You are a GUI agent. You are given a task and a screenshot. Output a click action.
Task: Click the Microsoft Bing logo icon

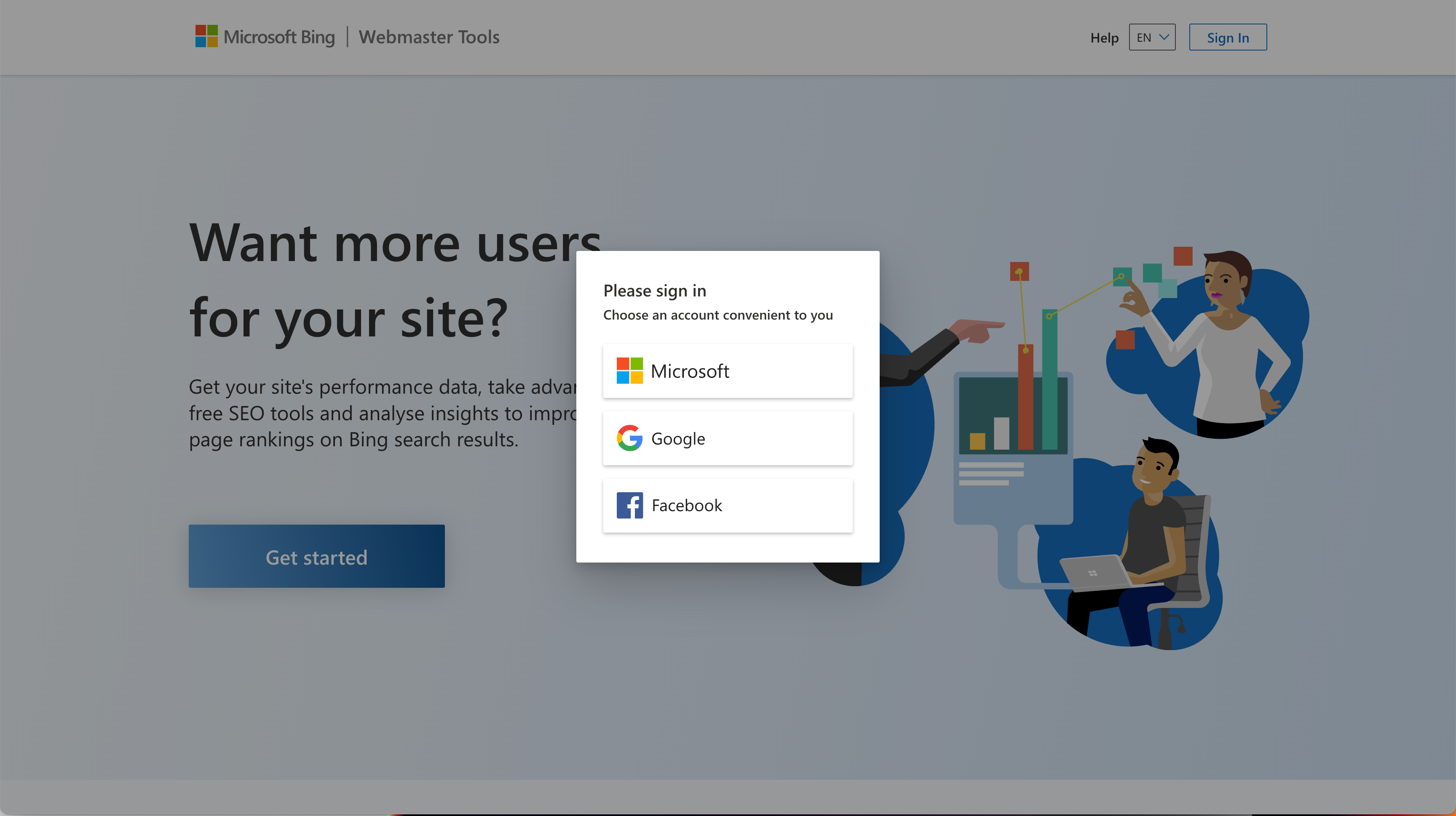[x=206, y=36]
